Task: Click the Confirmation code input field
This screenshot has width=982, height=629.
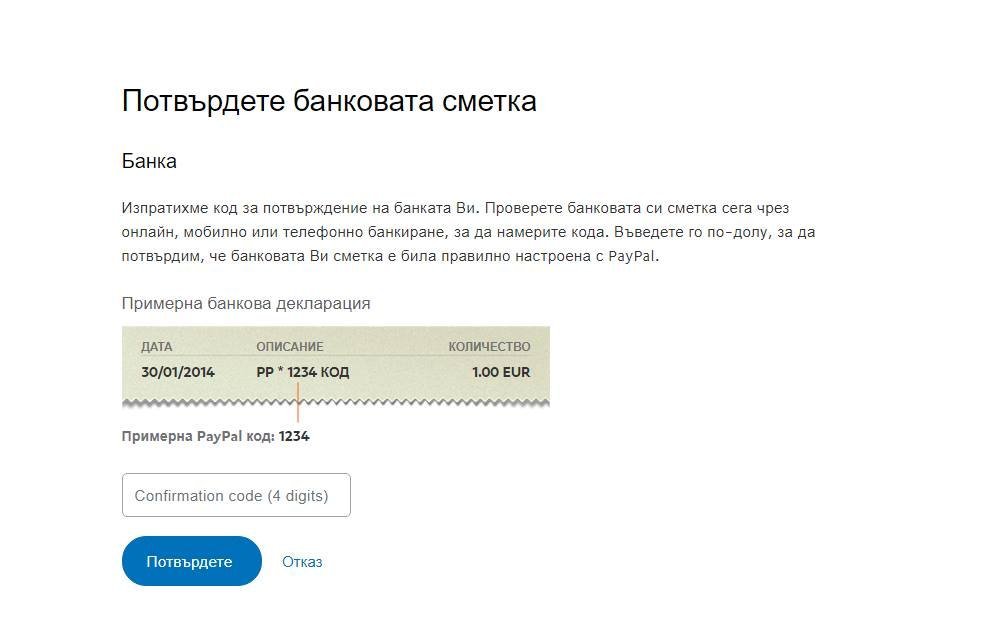Action: pos(236,495)
